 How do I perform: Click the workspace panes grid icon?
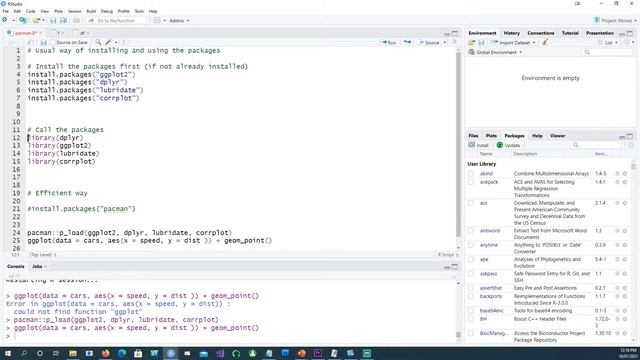point(157,20)
